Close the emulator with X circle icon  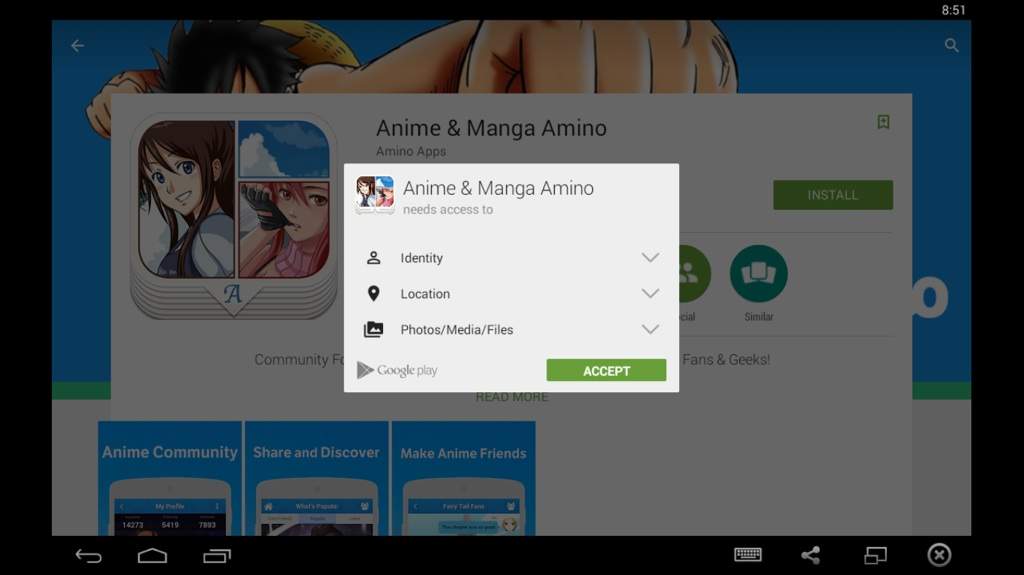[939, 555]
